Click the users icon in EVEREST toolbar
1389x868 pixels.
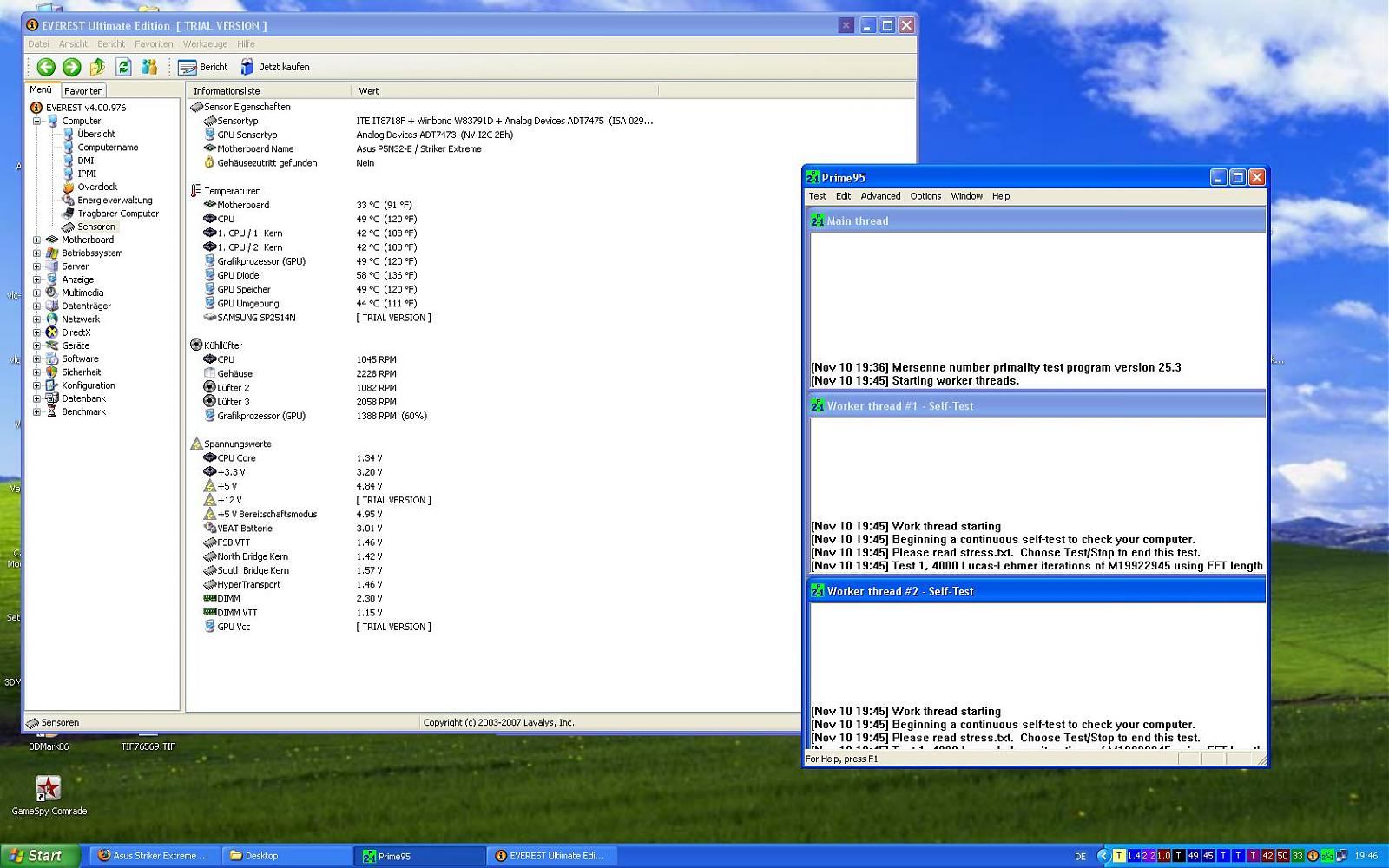[149, 67]
